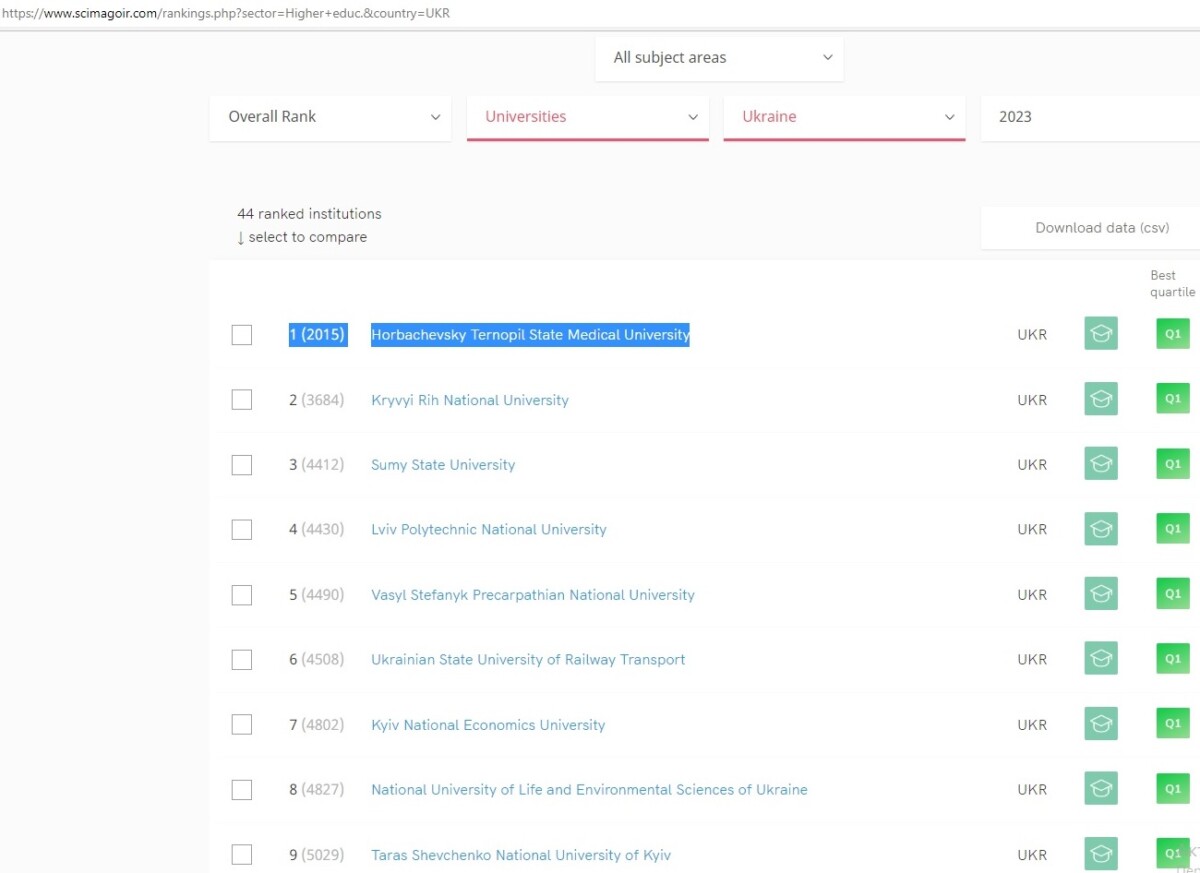Expand the Overall Rank dropdown
1200x873 pixels.
click(331, 117)
